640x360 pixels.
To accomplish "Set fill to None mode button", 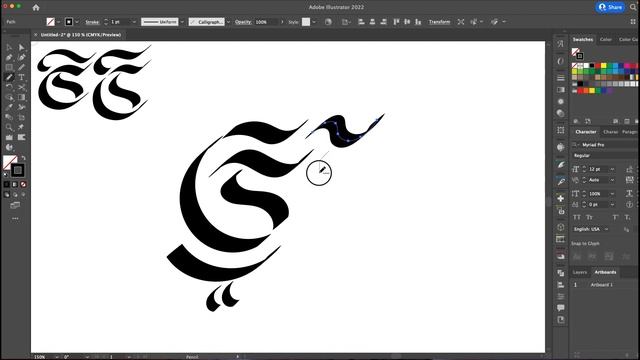I will (23, 184).
